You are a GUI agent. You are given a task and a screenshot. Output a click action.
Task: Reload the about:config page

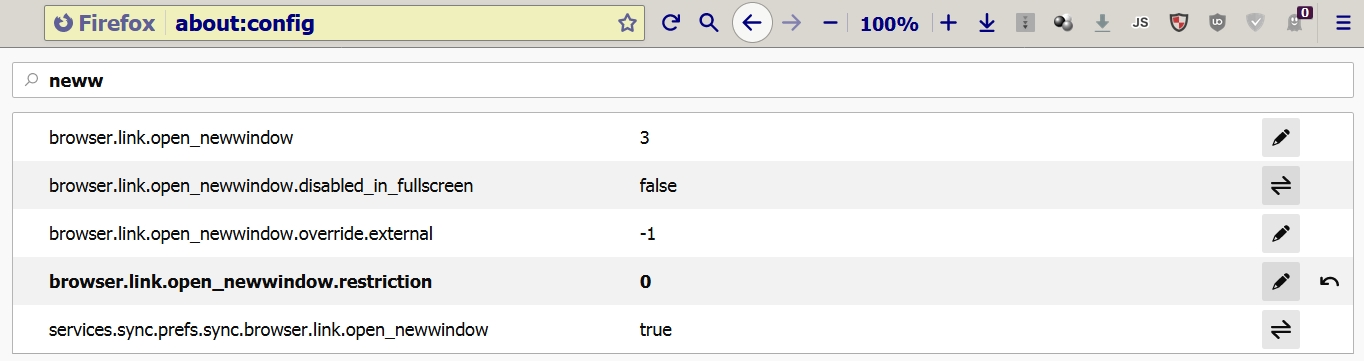[x=671, y=23]
